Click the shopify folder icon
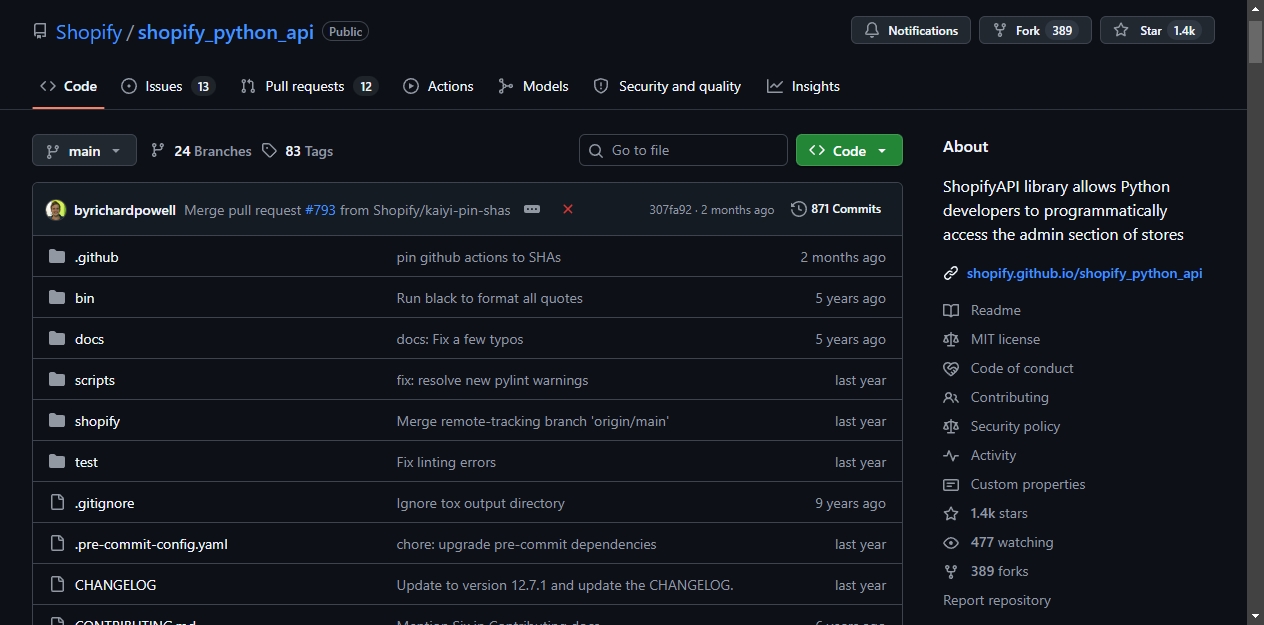The width and height of the screenshot is (1264, 625). pos(57,421)
